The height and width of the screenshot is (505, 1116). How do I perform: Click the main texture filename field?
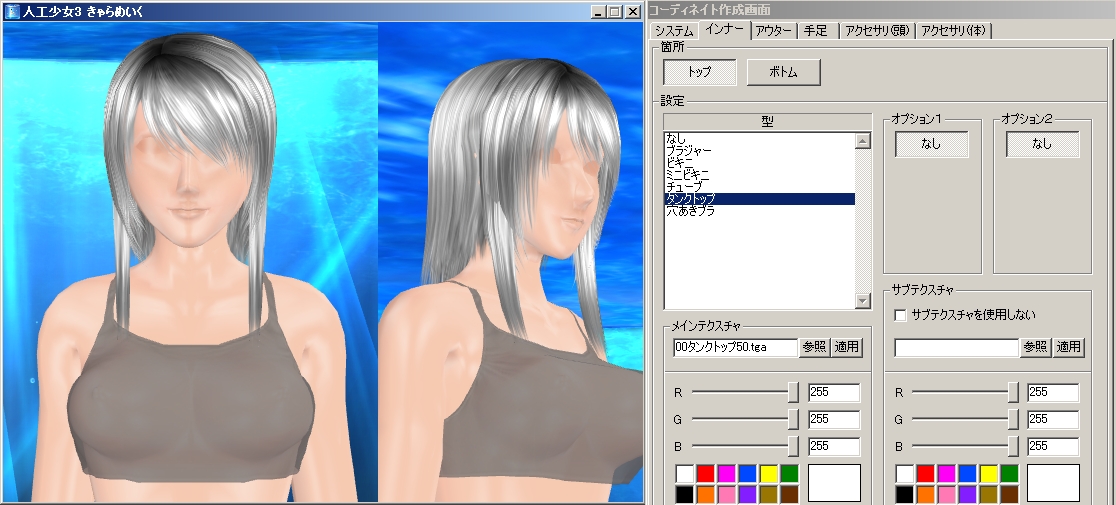click(x=735, y=347)
